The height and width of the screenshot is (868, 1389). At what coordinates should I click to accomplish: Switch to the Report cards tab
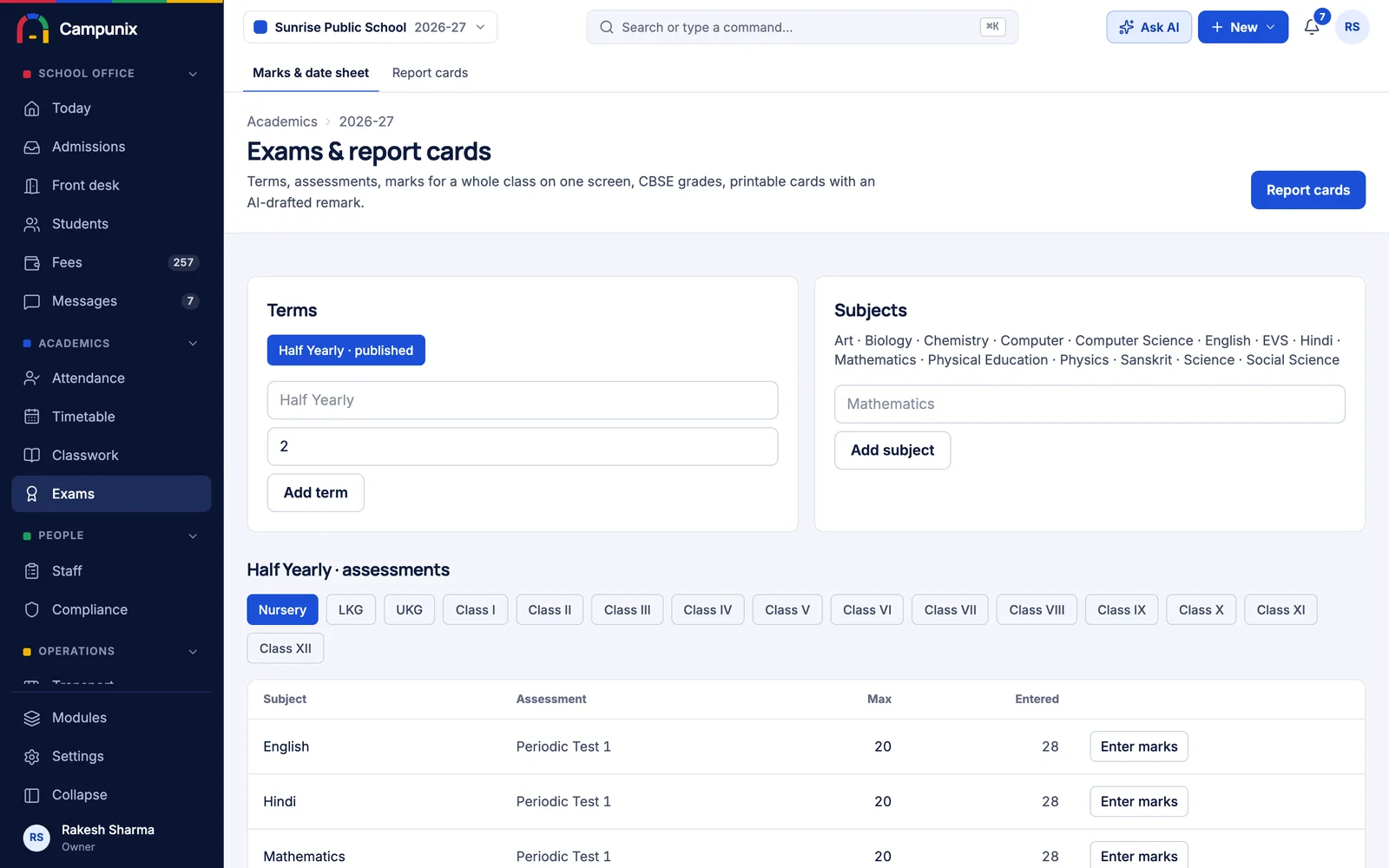(430, 73)
